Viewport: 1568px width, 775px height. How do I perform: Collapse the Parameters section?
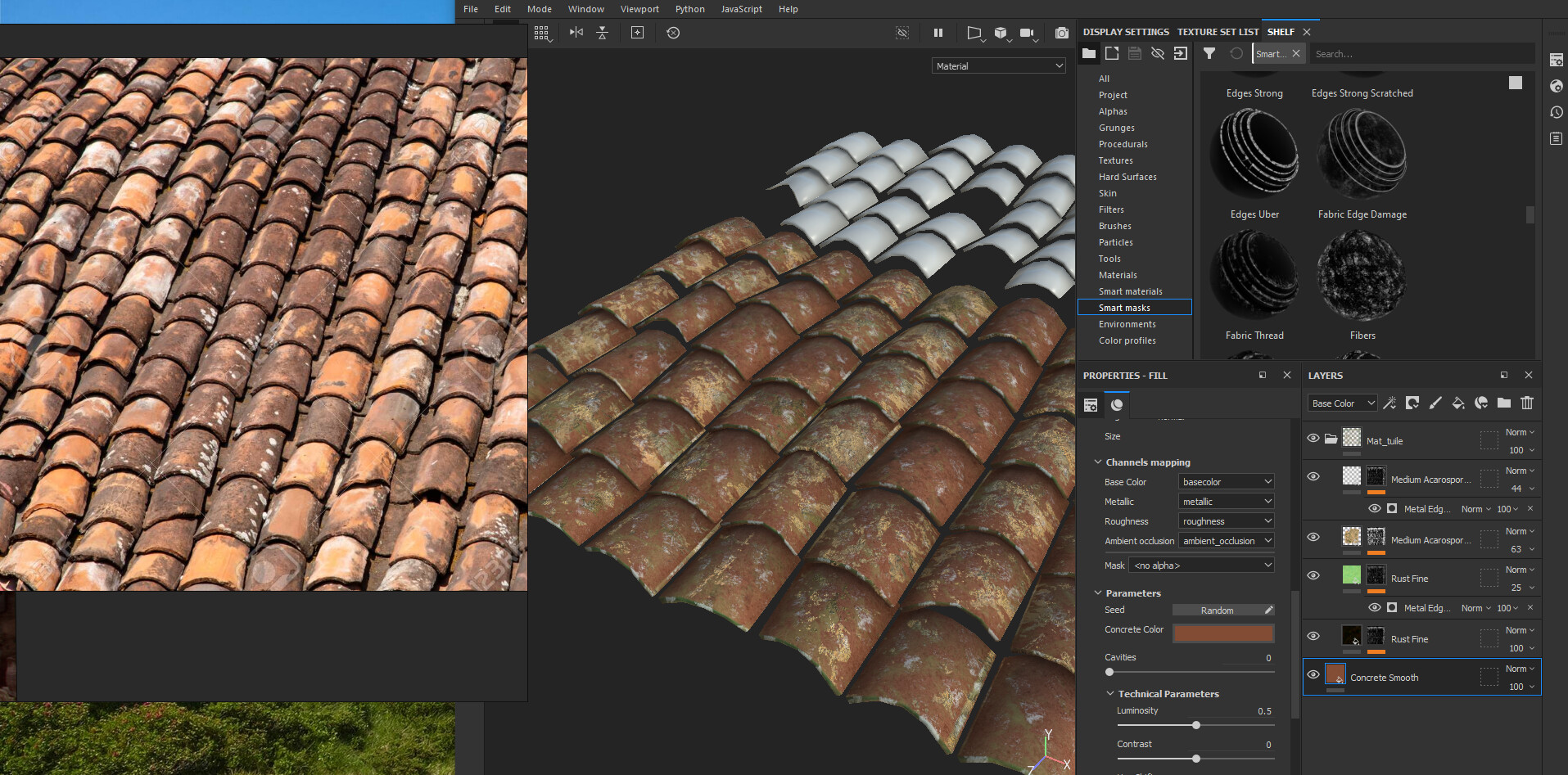pos(1098,593)
